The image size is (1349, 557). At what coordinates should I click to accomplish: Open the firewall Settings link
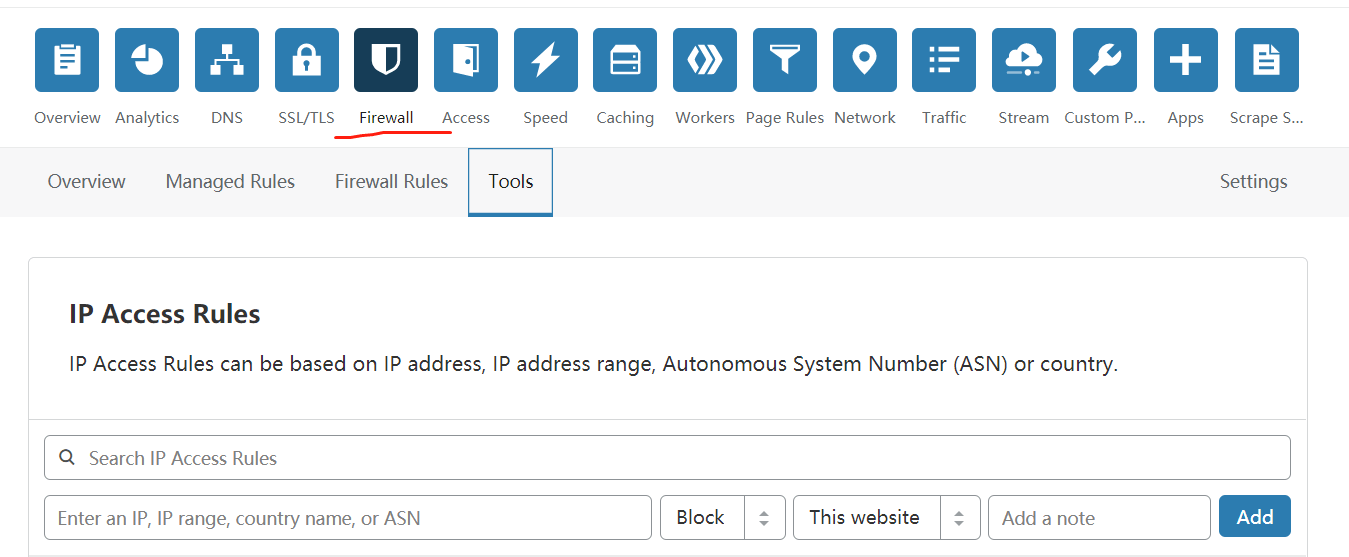coord(1253,182)
